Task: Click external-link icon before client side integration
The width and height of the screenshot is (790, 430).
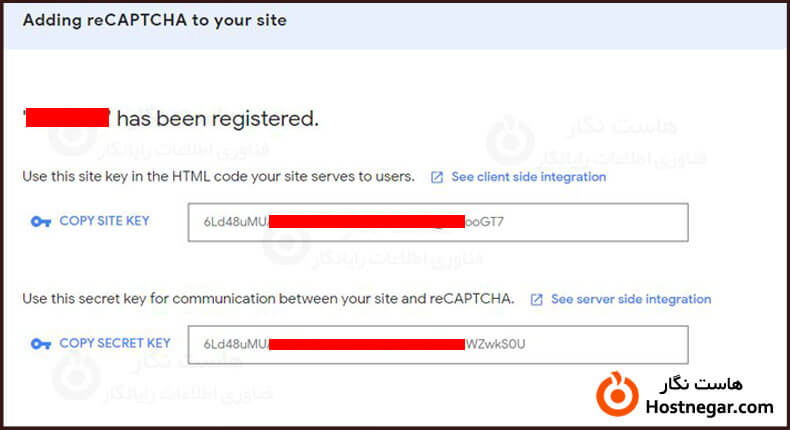Action: point(437,177)
